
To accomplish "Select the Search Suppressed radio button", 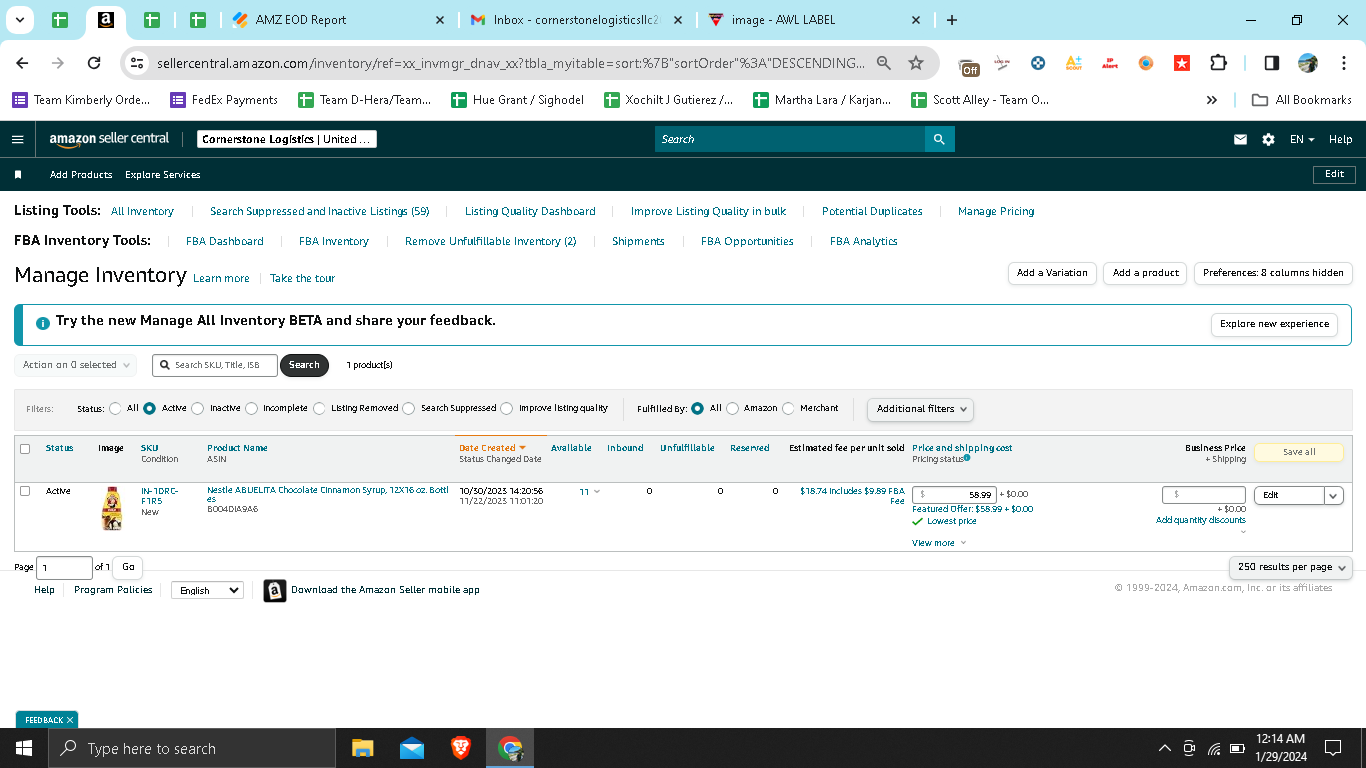I will pos(408,408).
